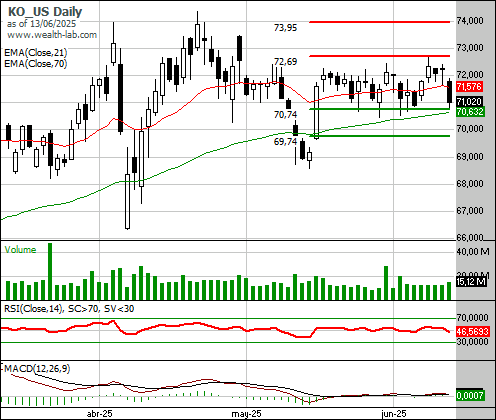
Task: Select the Volume pane label
Action: point(20,250)
